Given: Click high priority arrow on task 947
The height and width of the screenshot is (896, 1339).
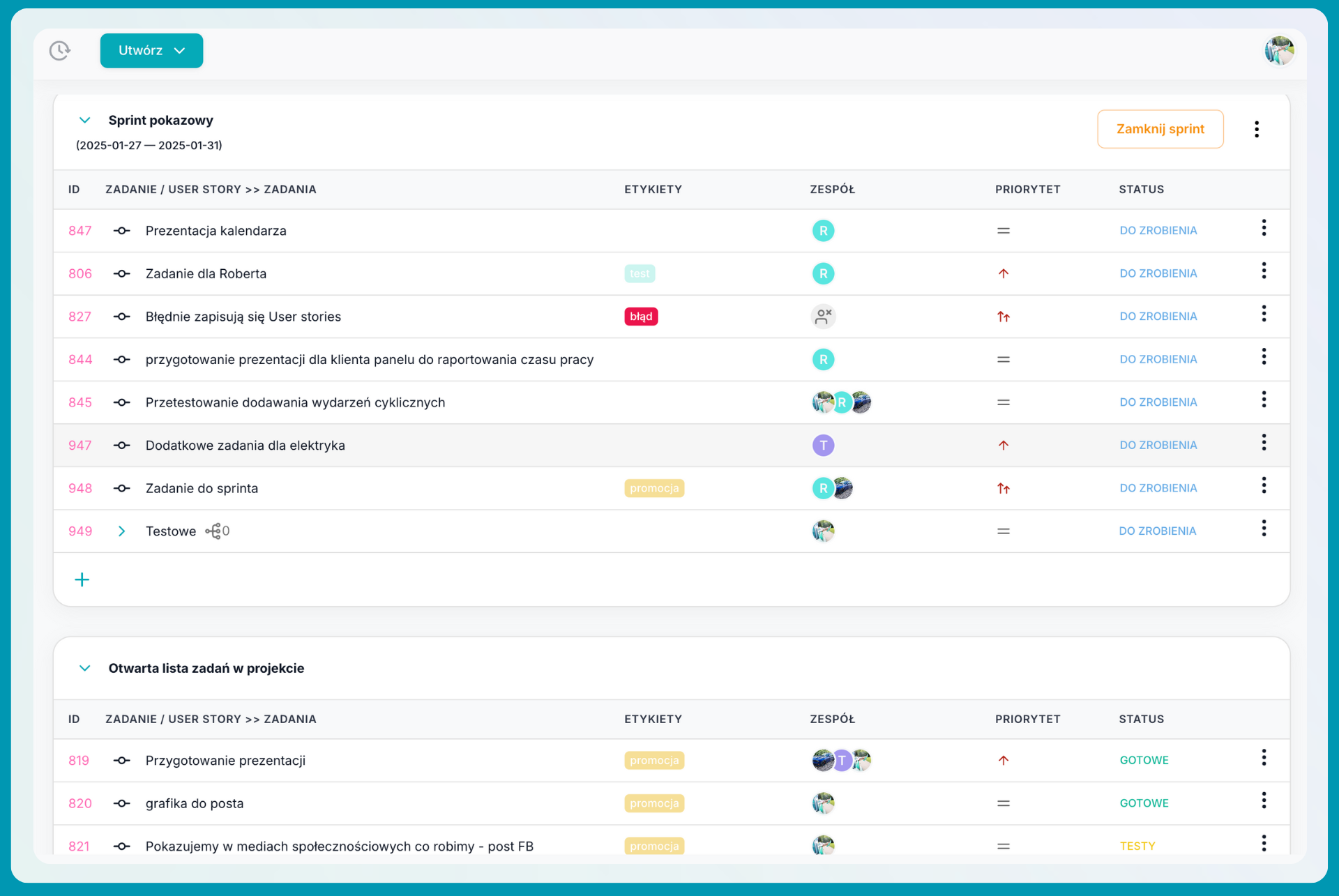Looking at the screenshot, I should [1003, 445].
